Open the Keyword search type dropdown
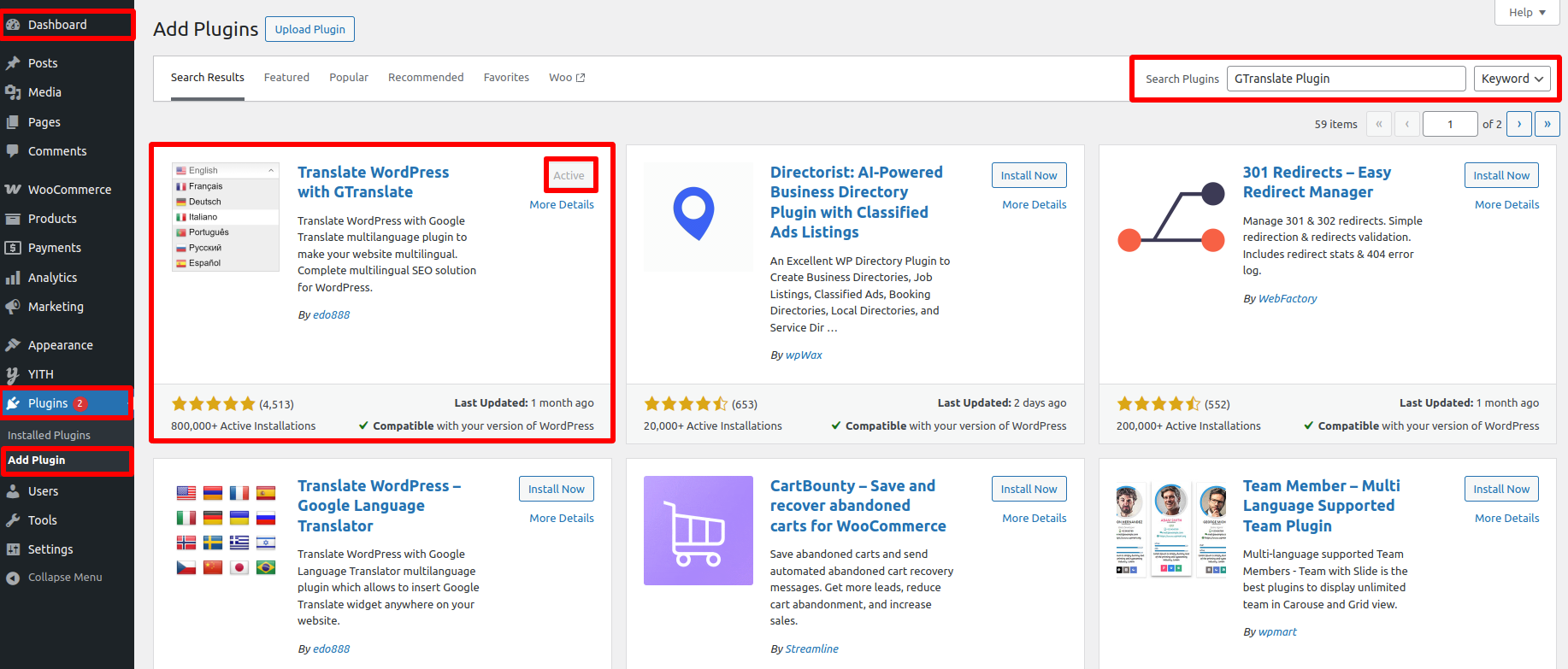 coord(1512,79)
